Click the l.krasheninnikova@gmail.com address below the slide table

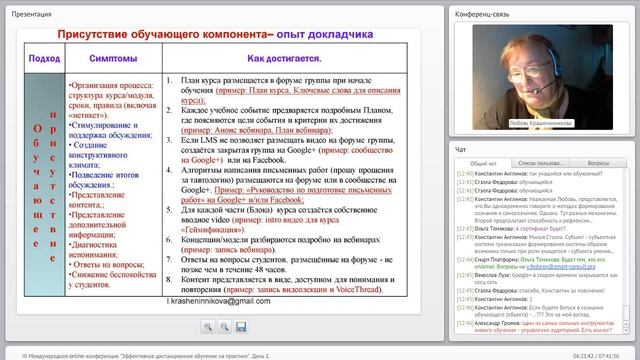pos(218,301)
